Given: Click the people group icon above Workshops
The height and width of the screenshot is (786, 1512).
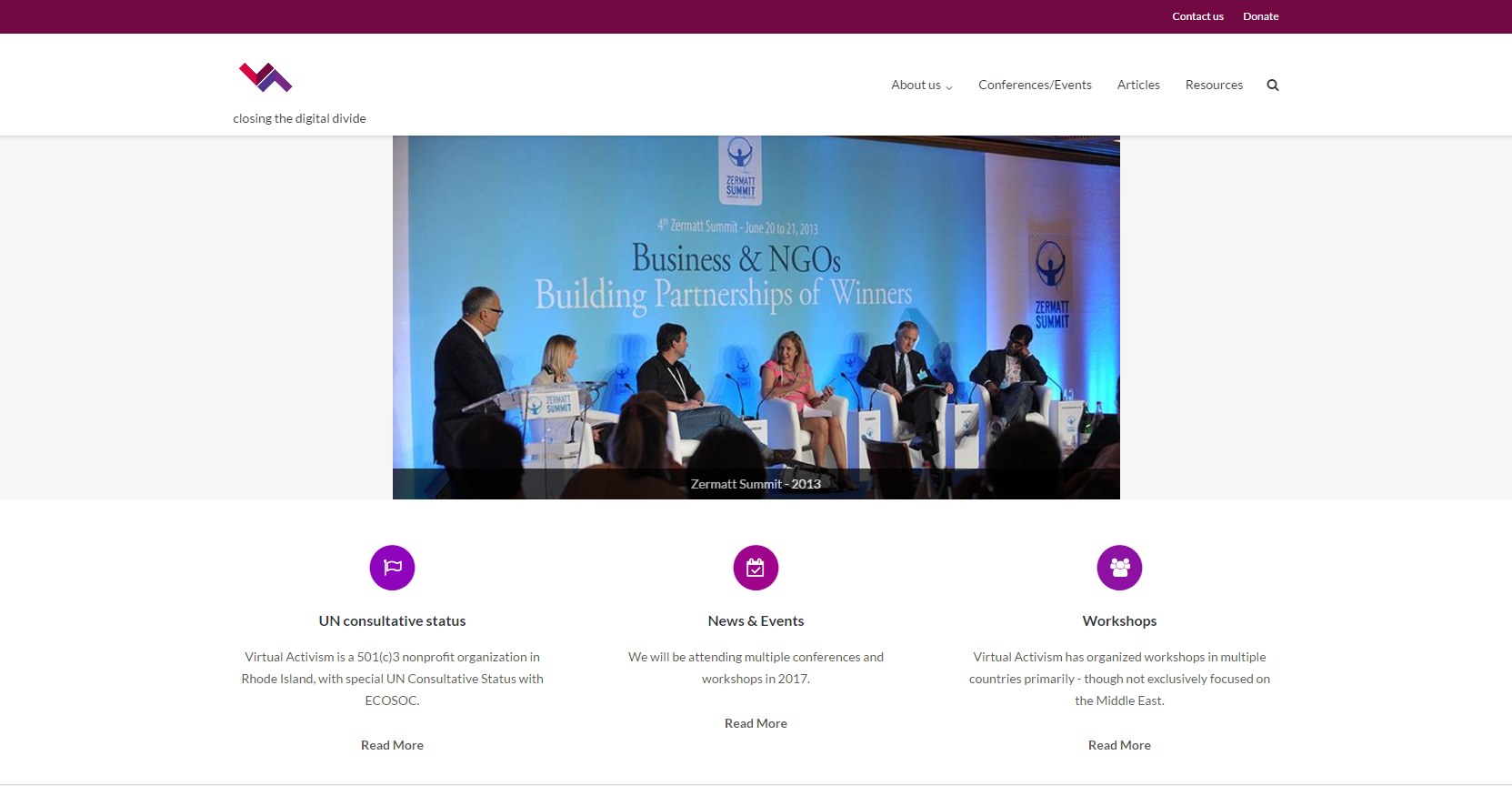Looking at the screenshot, I should (1119, 568).
